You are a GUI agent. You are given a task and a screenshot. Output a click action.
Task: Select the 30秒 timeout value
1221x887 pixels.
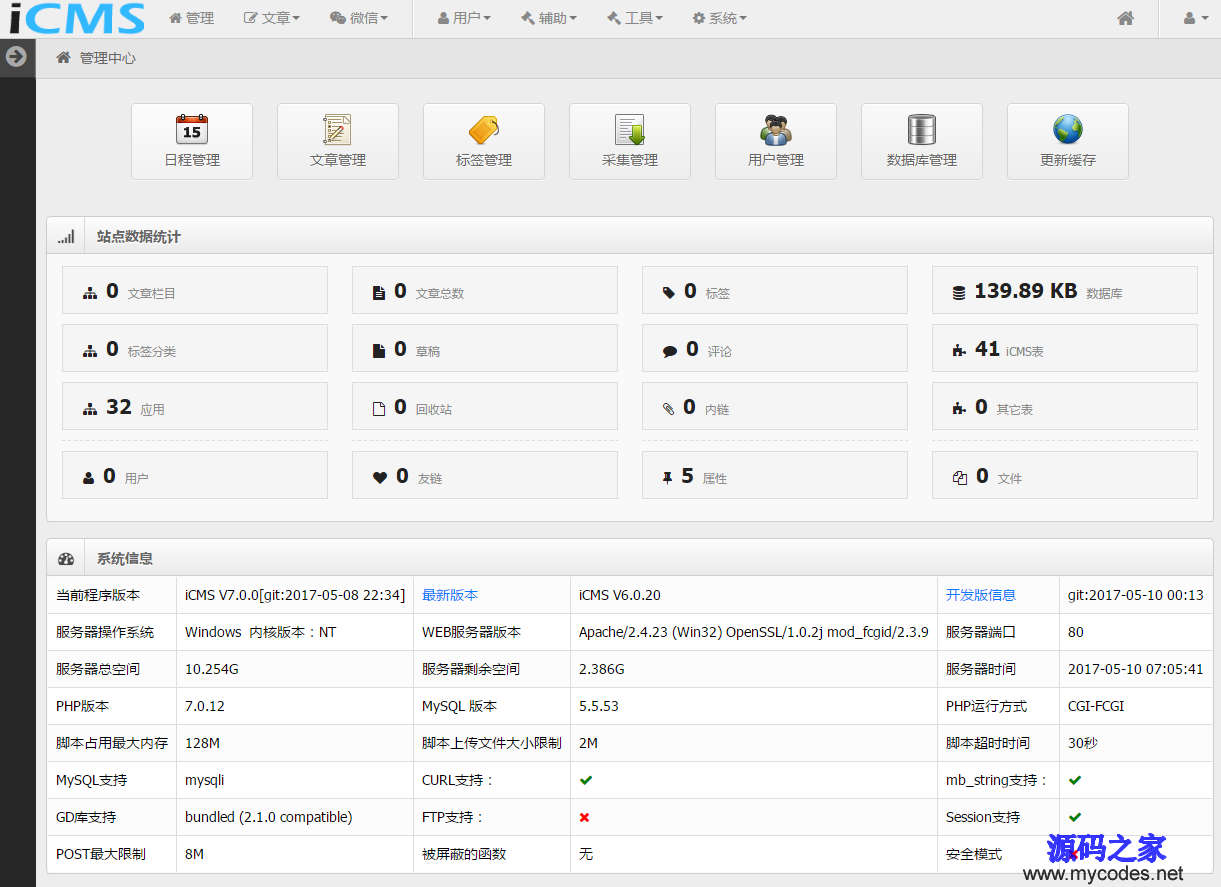tap(1084, 743)
